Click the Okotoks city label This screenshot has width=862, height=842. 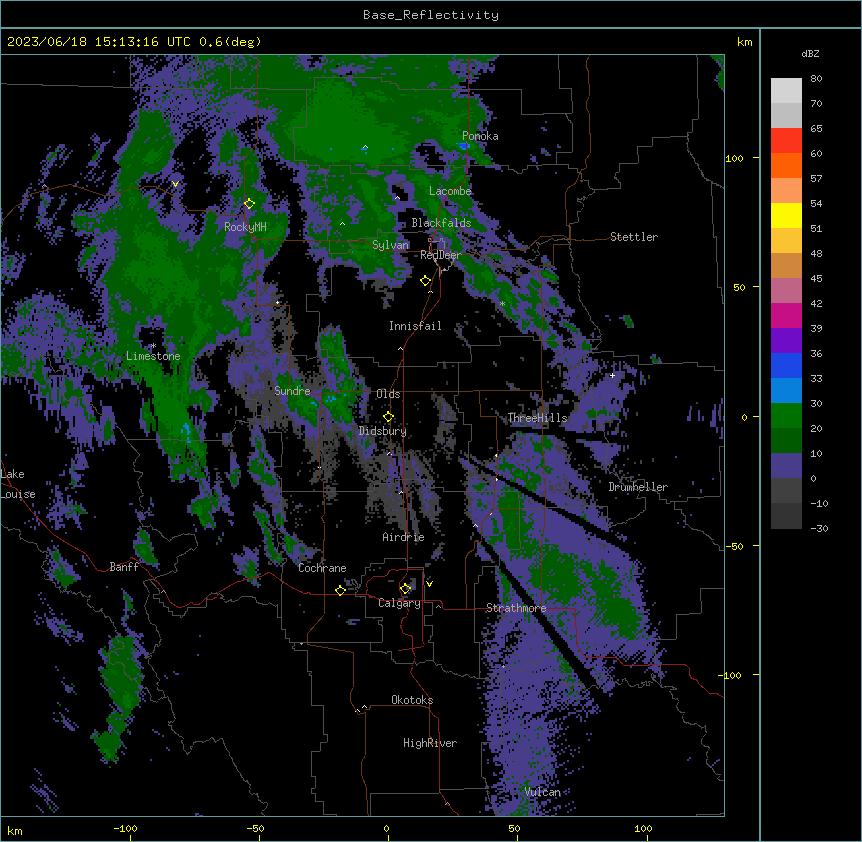pos(412,700)
